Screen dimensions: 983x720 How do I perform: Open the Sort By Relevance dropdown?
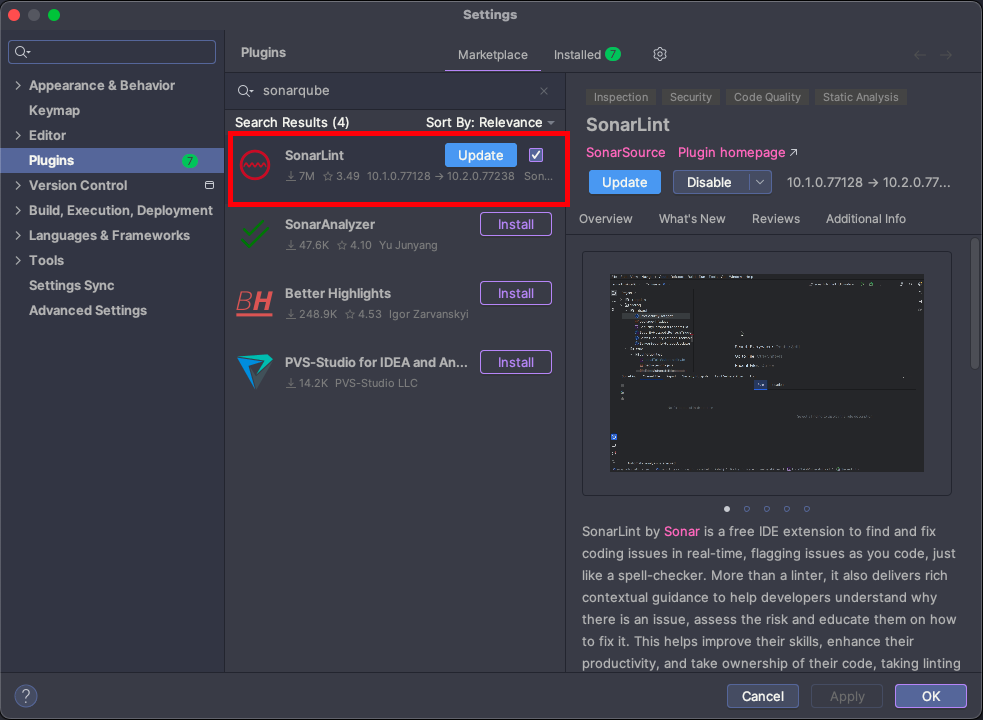[x=490, y=122]
